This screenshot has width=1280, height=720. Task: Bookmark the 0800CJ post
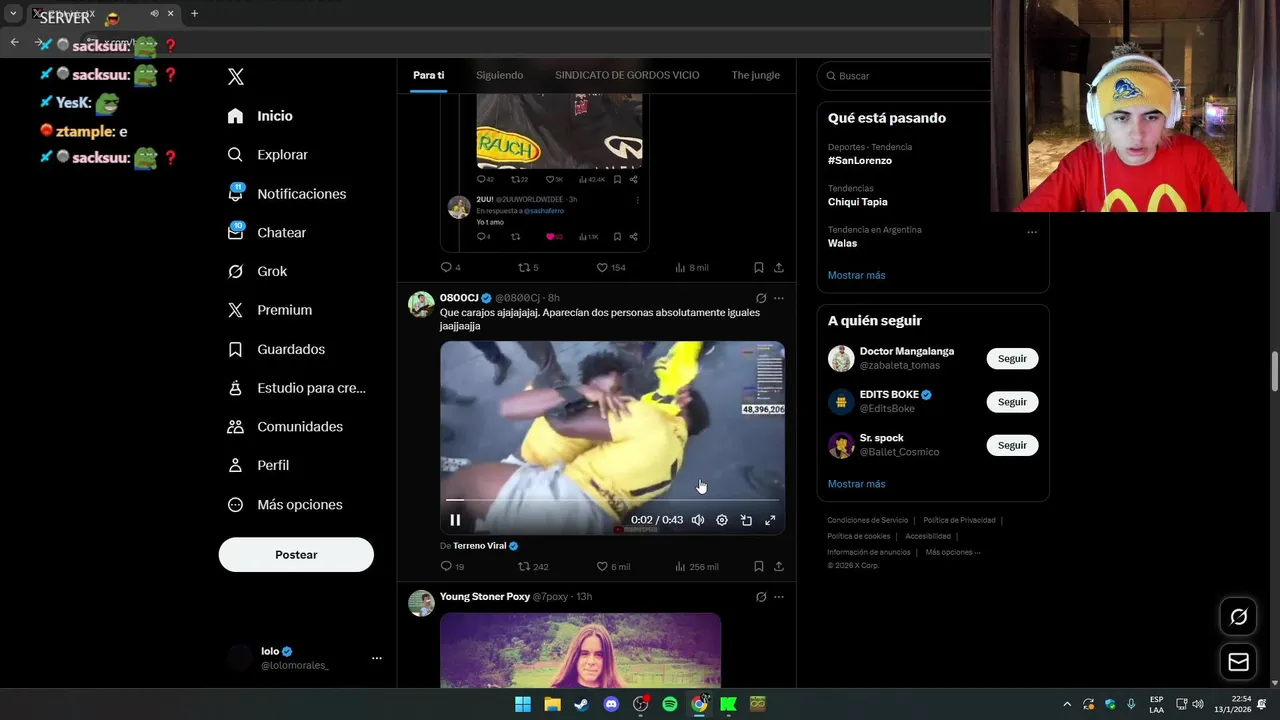coord(759,567)
